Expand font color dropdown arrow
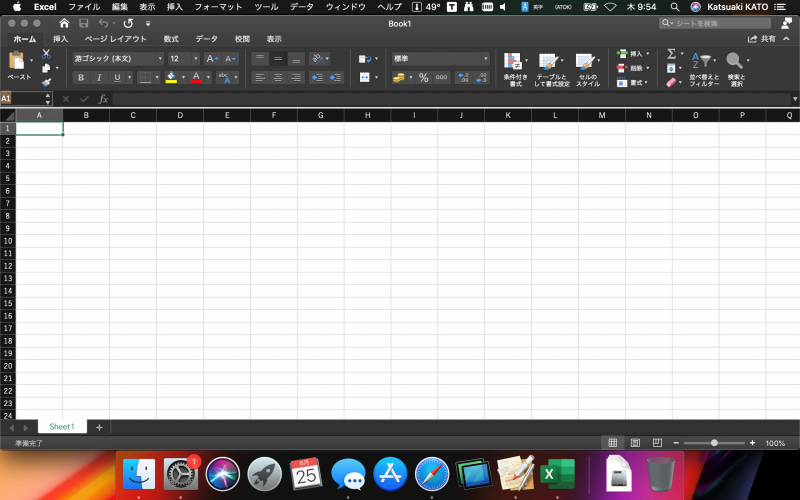 [x=208, y=78]
